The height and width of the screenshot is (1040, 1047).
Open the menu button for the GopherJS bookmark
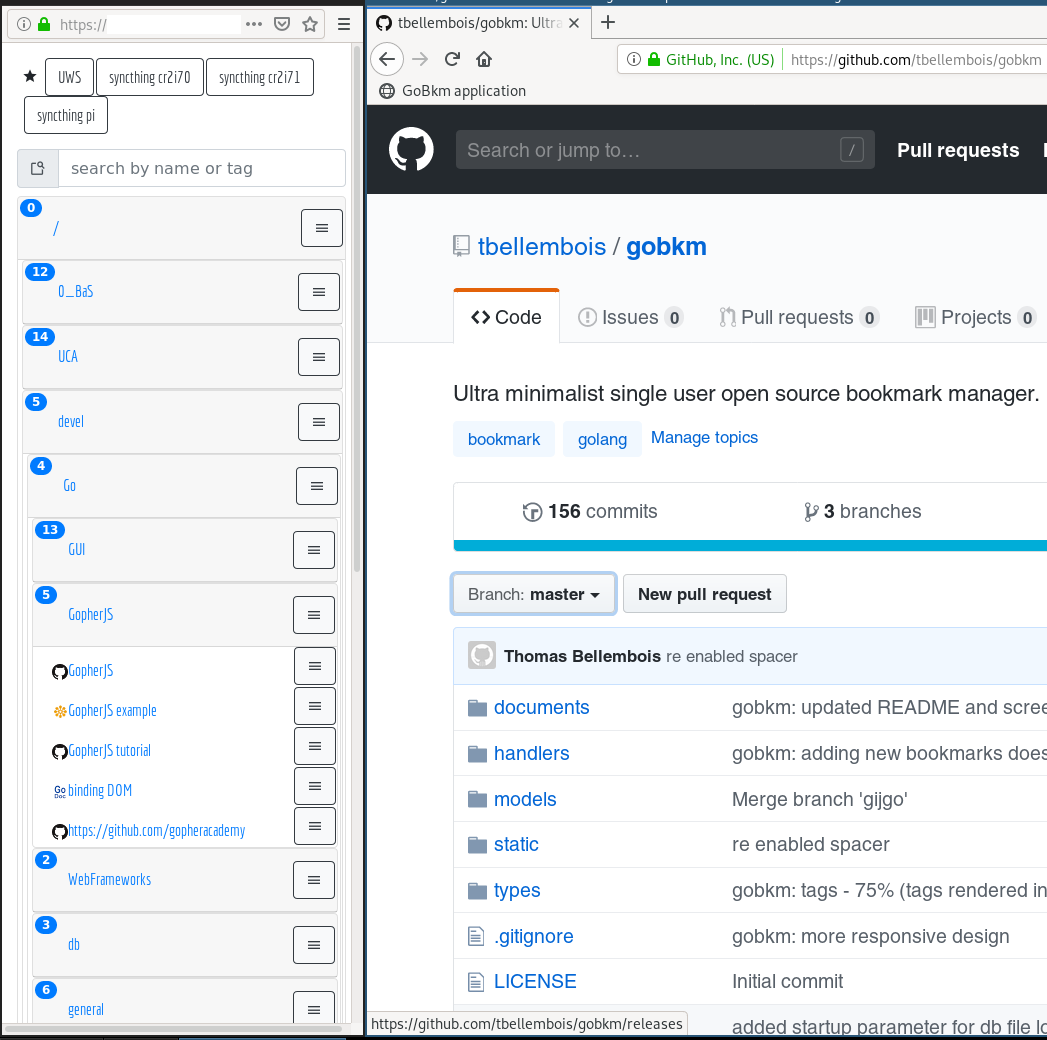315,666
